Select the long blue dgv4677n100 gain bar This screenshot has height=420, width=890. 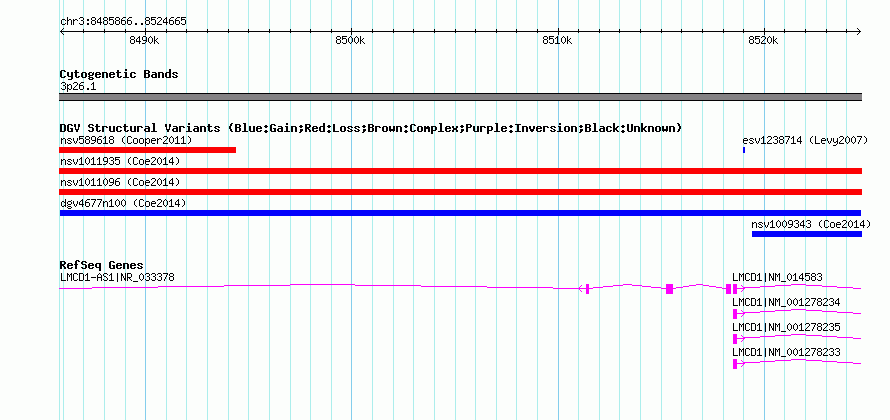point(460,213)
